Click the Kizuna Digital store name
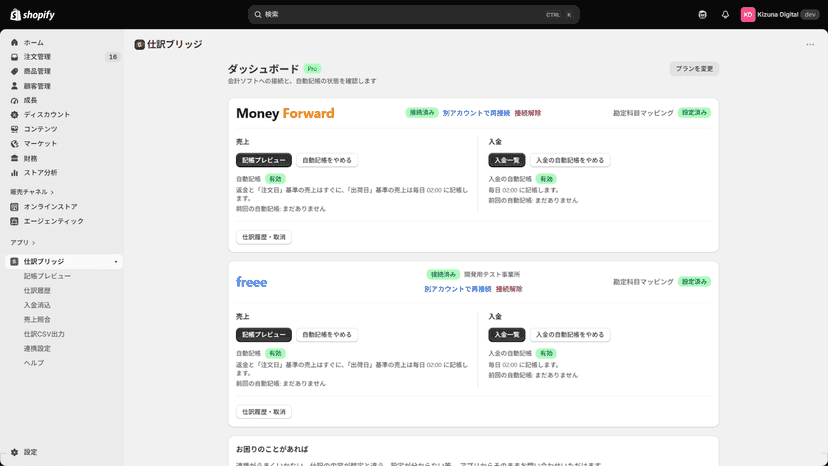828x466 pixels. [777, 15]
